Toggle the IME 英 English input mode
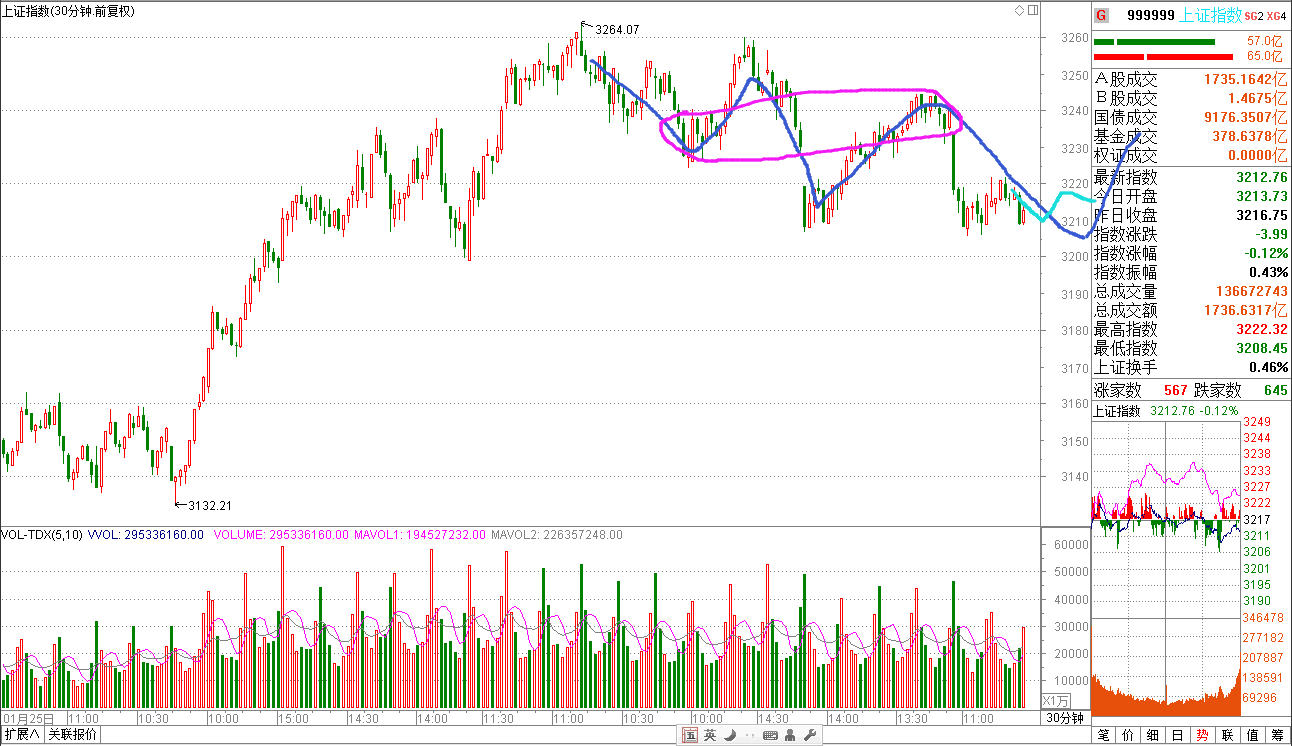Image resolution: width=1292 pixels, height=746 pixels. tap(709, 736)
